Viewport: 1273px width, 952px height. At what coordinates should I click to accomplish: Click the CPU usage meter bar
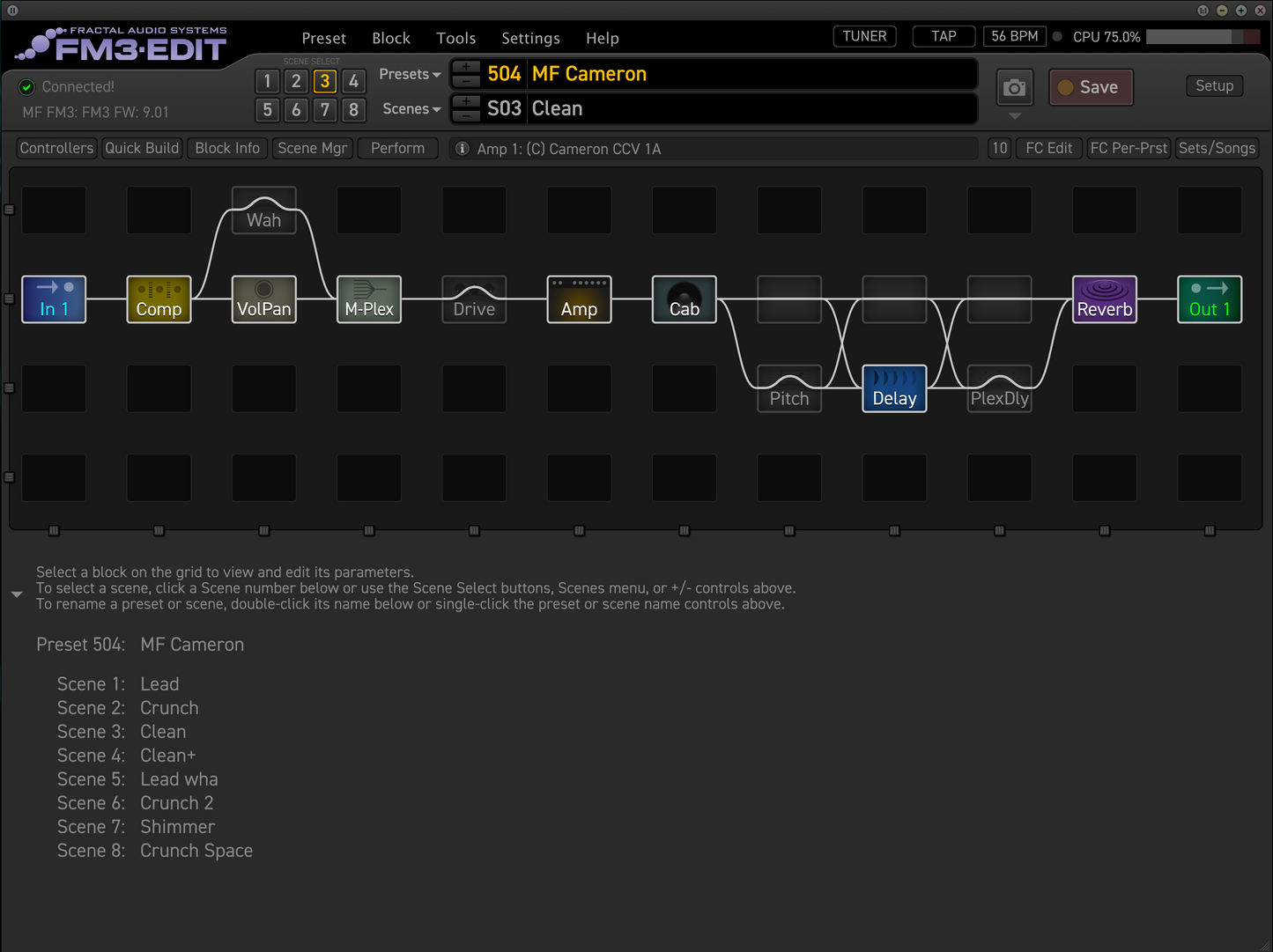1203,37
